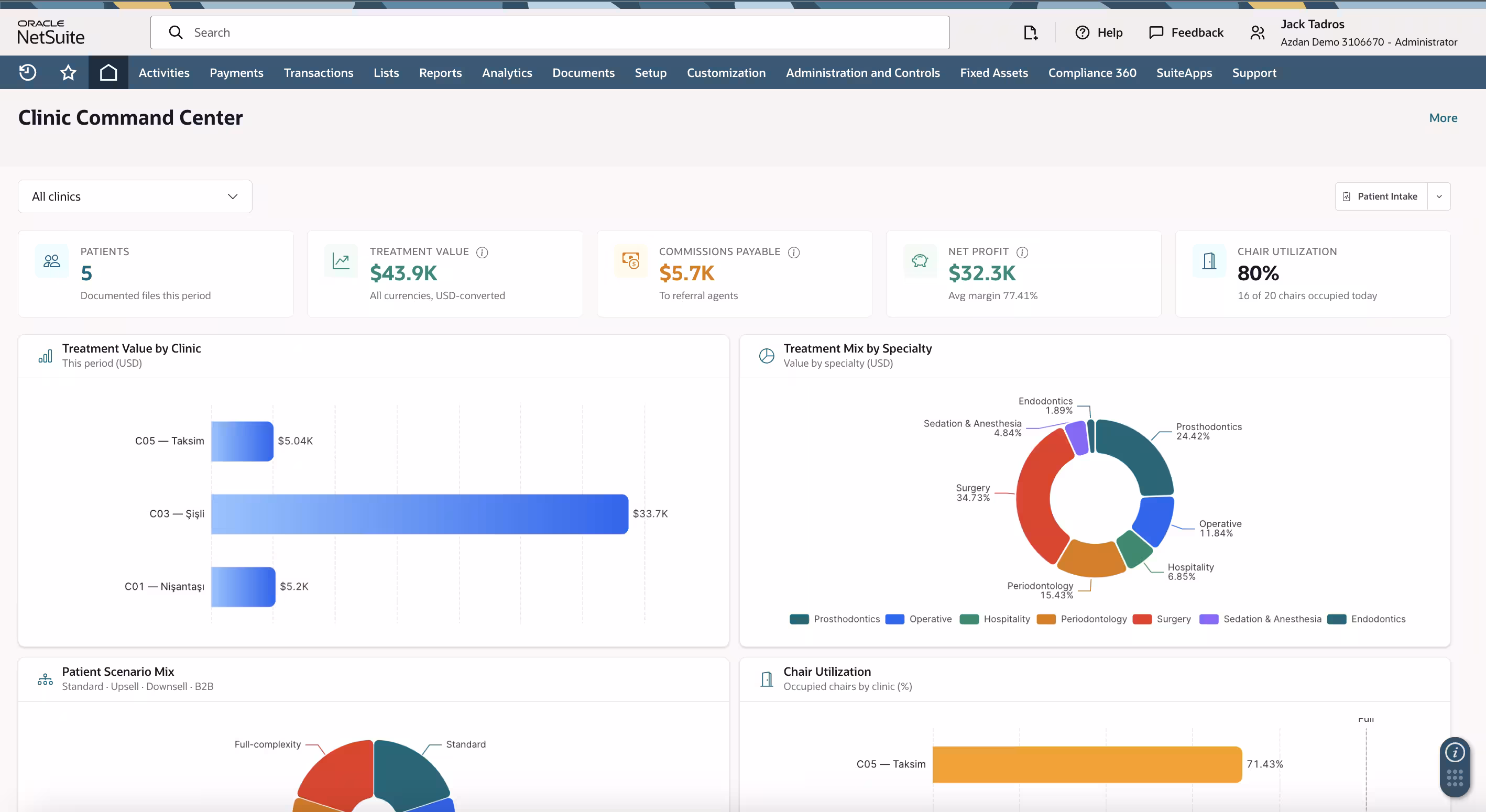Click the More link

point(1443,118)
